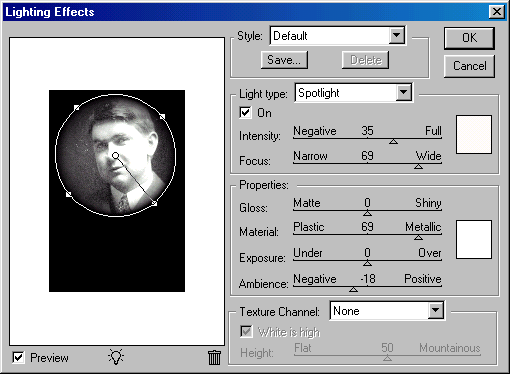Click the OK button
This screenshot has height=374, width=510.
tap(469, 38)
